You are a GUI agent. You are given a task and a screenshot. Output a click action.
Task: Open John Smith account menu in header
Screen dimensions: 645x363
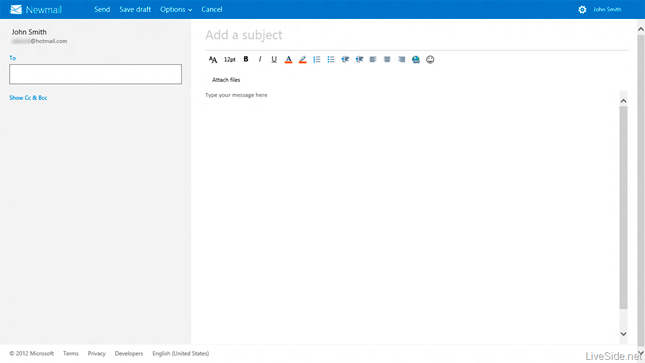607,9
